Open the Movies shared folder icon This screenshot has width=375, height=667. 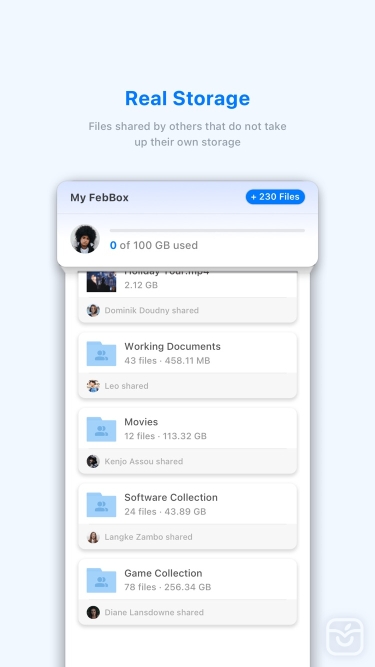click(x=101, y=429)
